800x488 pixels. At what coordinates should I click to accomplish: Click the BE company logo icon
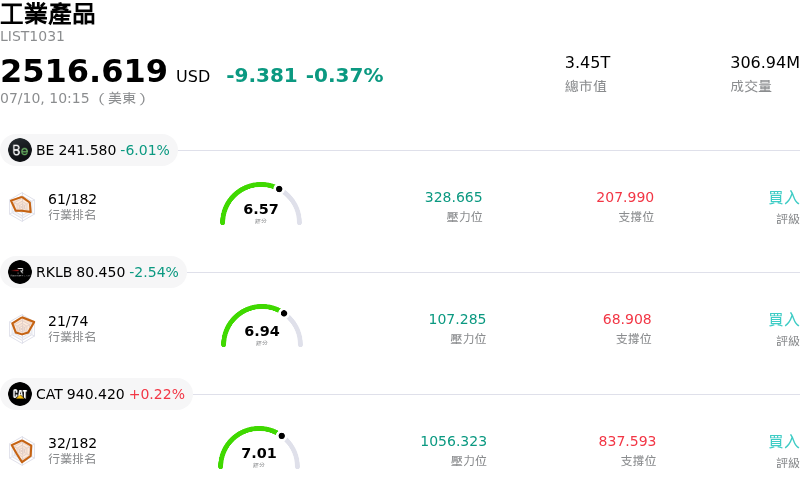[x=20, y=150]
